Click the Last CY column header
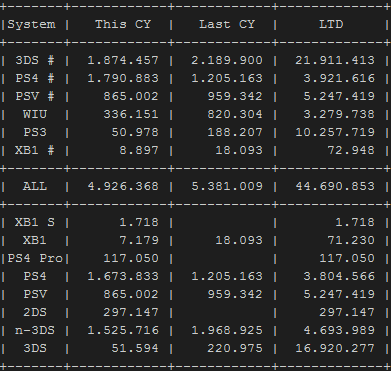391x371 pixels. [x=227, y=24]
